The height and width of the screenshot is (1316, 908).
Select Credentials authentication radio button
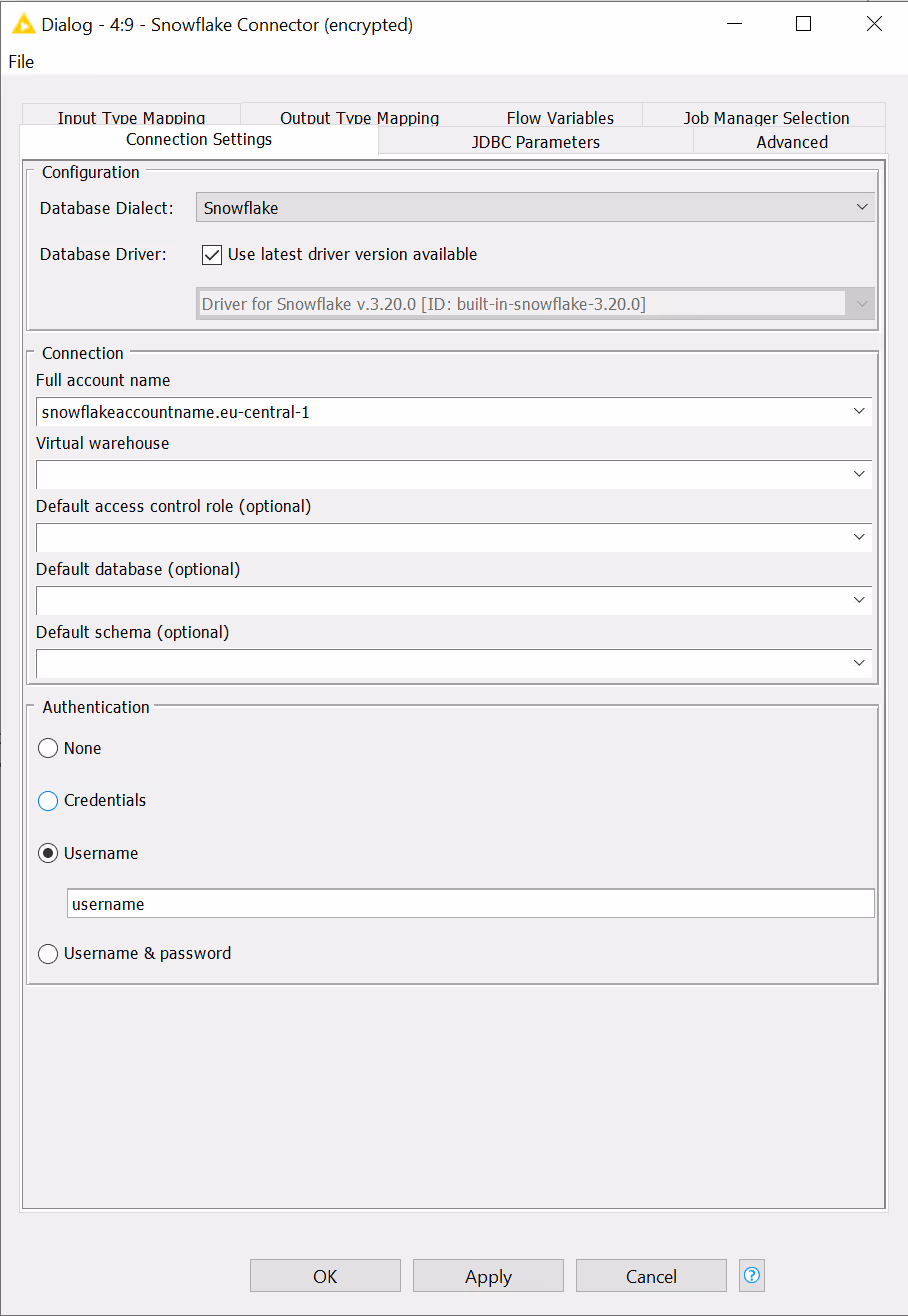pyautogui.click(x=48, y=801)
